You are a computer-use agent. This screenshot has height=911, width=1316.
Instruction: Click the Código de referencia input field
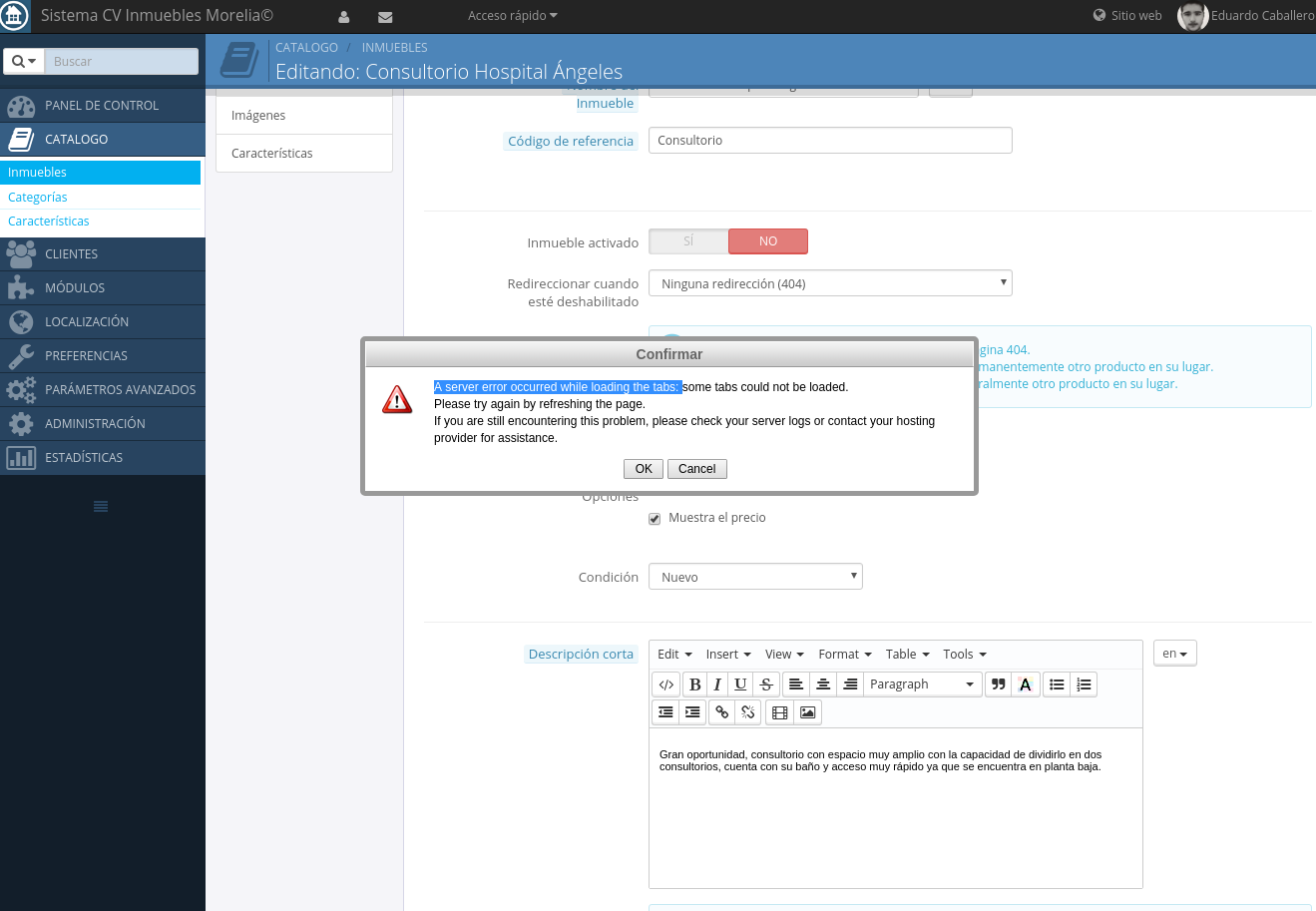point(830,141)
